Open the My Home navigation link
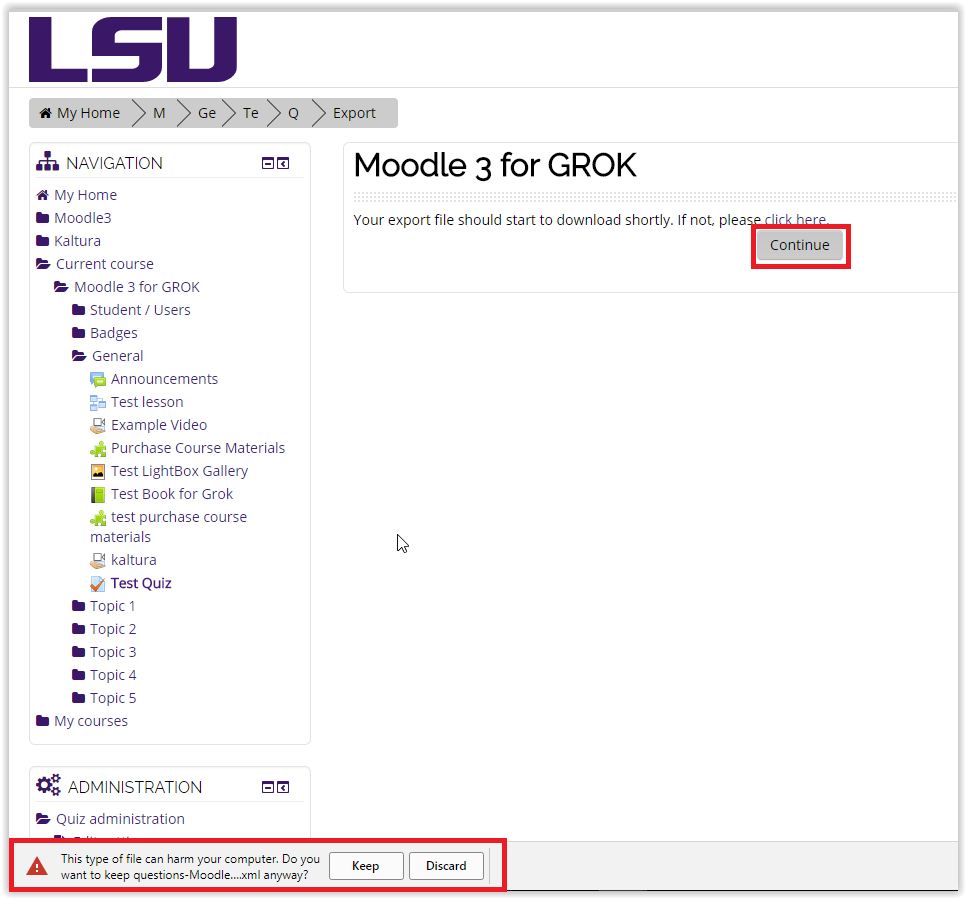This screenshot has width=966, height=899. click(x=86, y=195)
